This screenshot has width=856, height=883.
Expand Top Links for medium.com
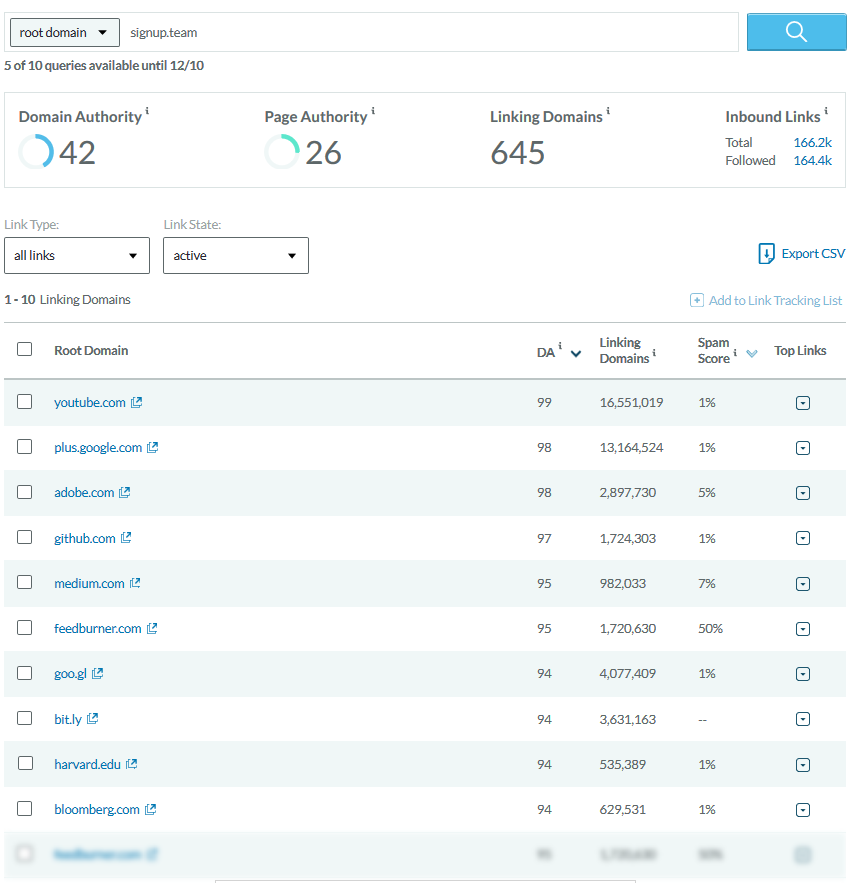pos(803,584)
